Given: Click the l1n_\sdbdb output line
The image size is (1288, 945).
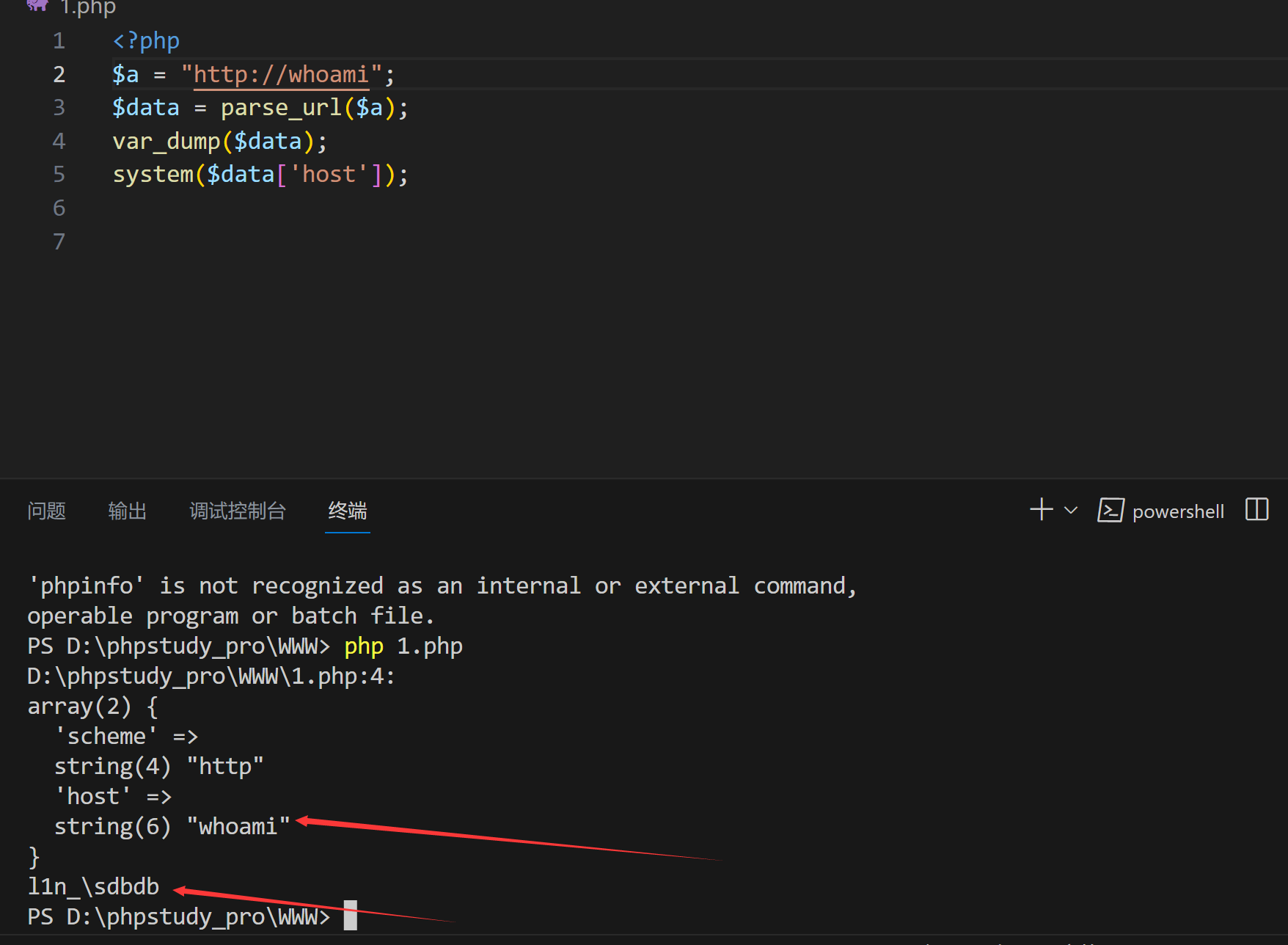Looking at the screenshot, I should (93, 887).
